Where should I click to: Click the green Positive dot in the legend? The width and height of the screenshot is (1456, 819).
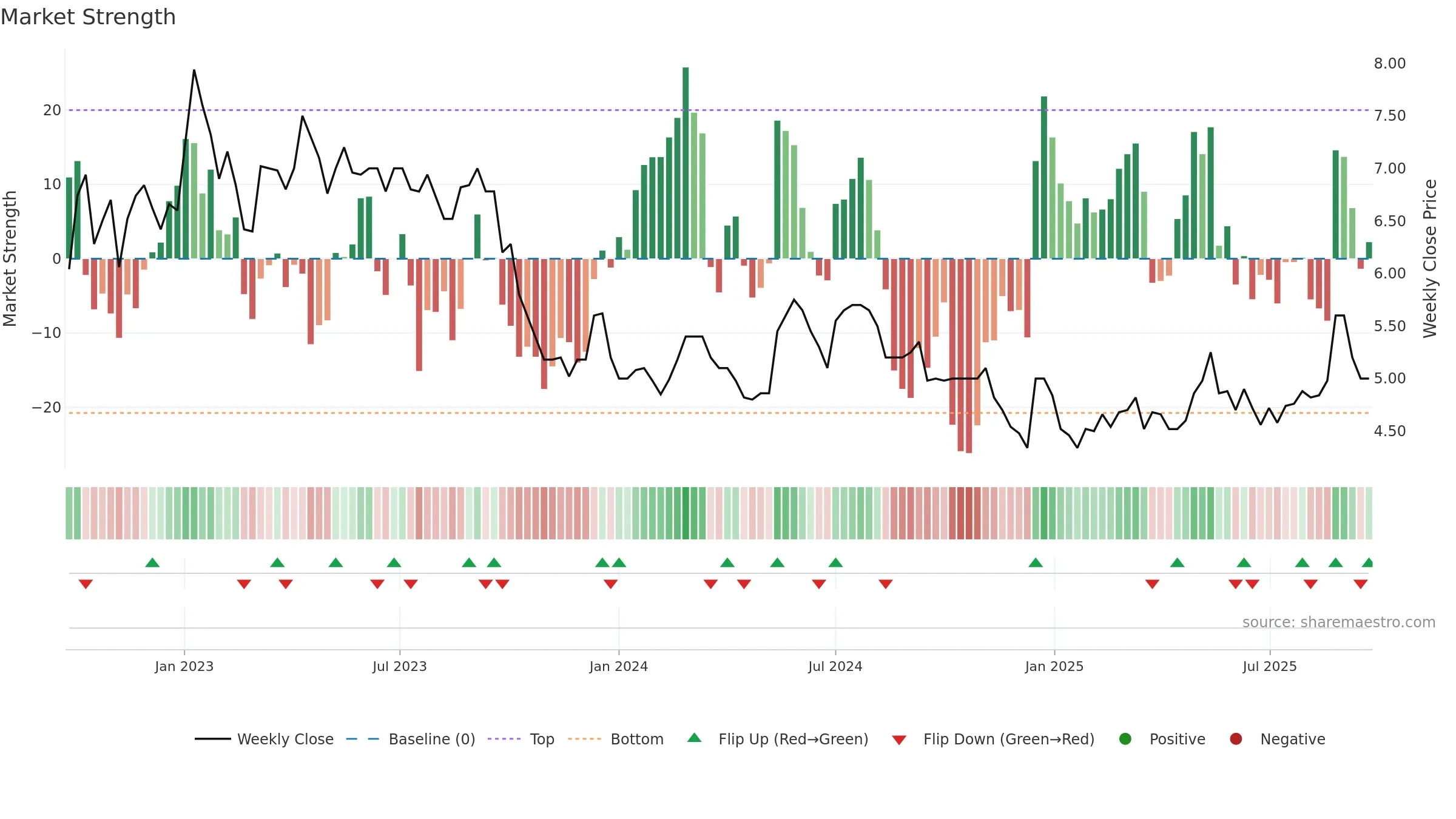coord(1125,739)
